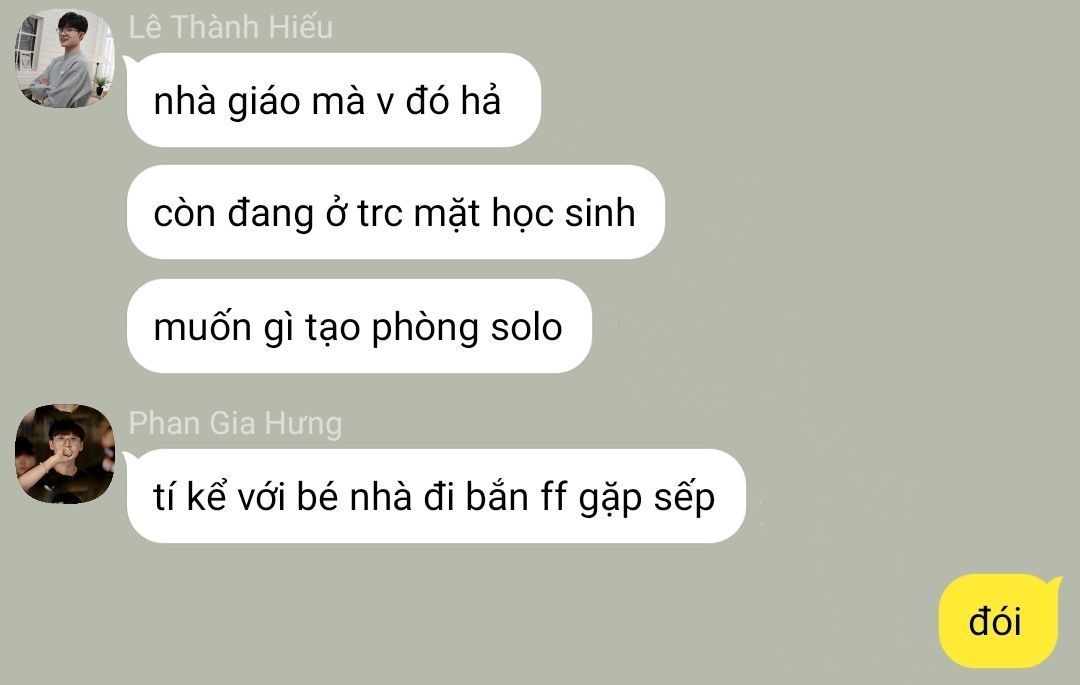This screenshot has width=1080, height=685.
Task: Tap the sender name Lê Thành Hiếu
Action: [x=231, y=28]
